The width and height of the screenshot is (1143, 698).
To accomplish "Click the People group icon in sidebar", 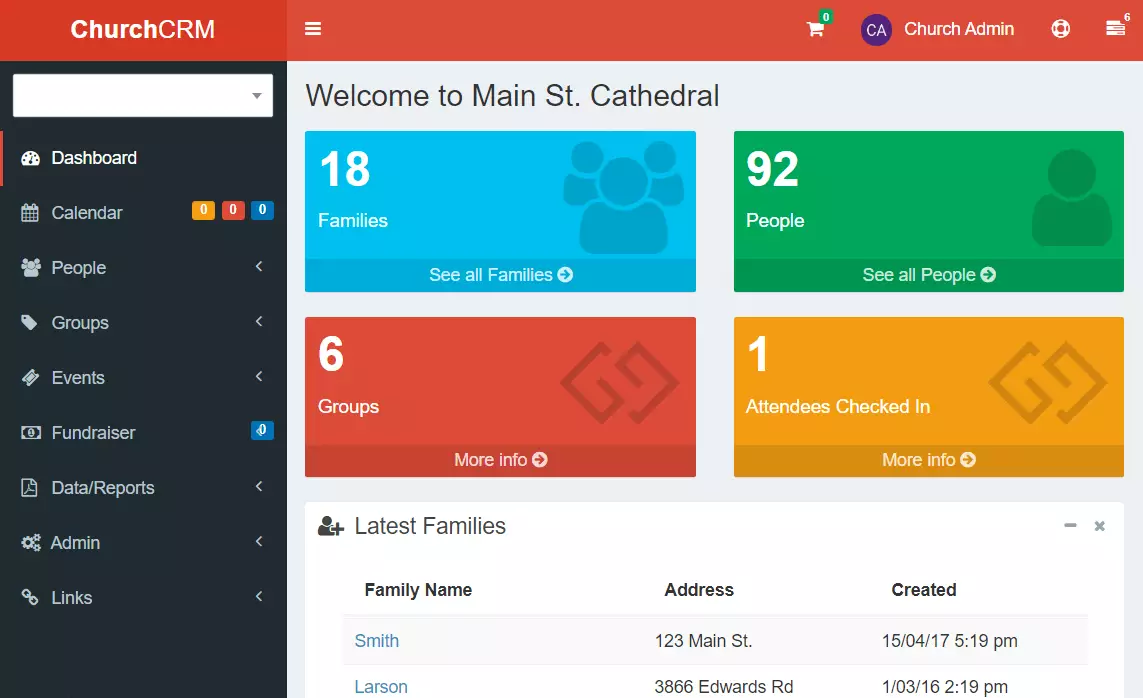I will 31,267.
